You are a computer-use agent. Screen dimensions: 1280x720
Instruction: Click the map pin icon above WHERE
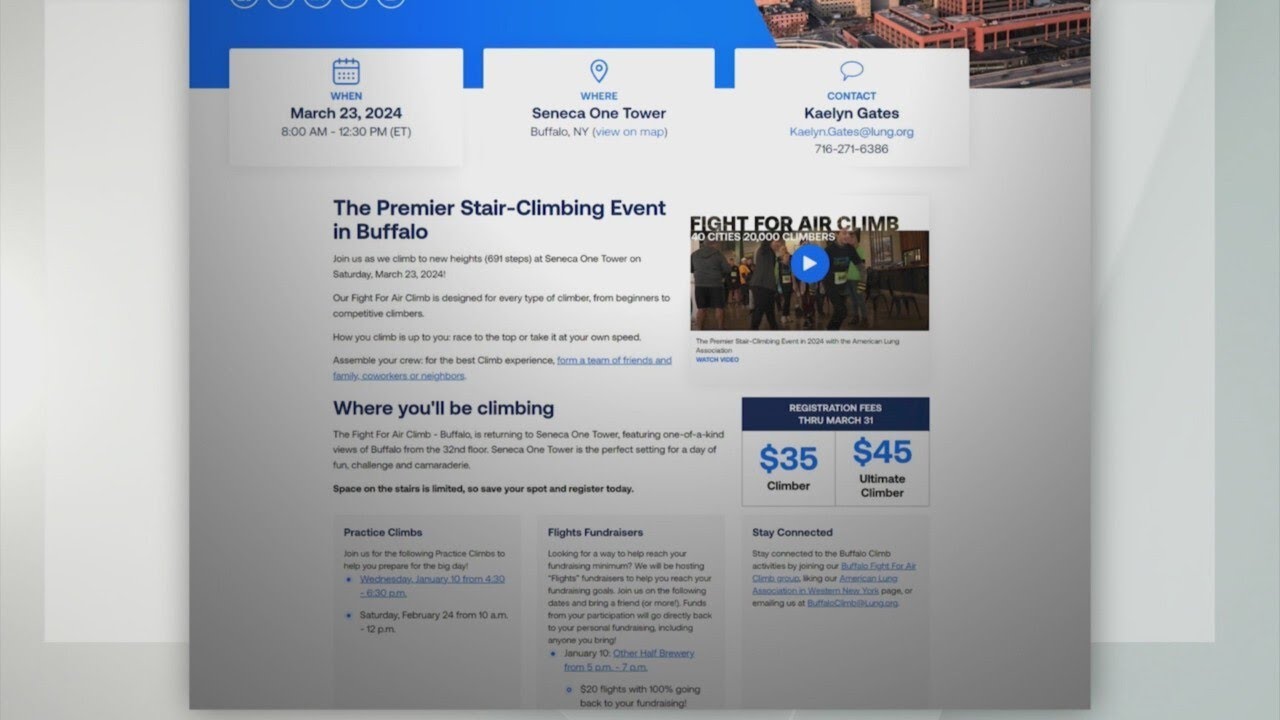[598, 71]
